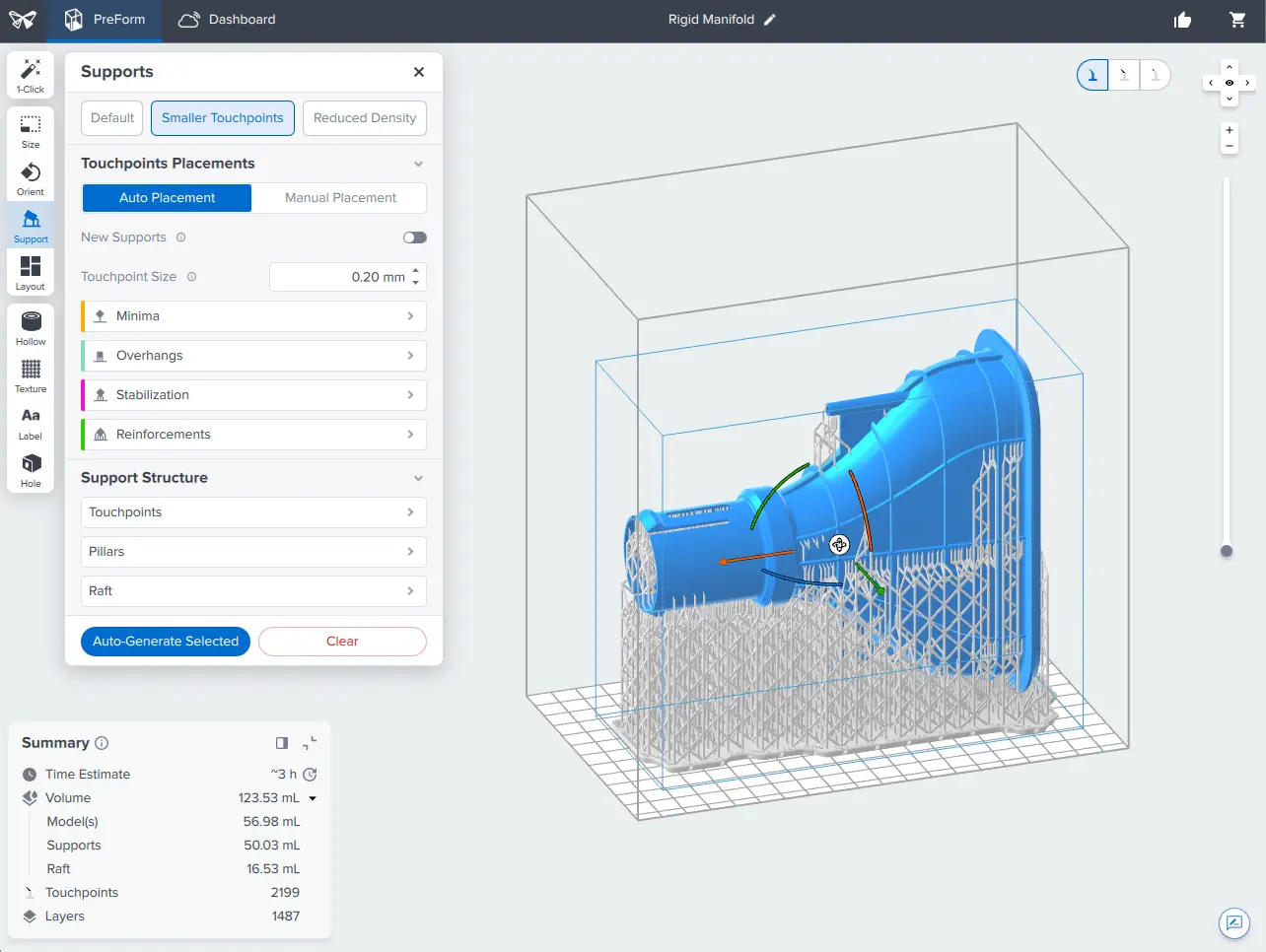Clear the generated supports
This screenshot has width=1266, height=952.
click(x=342, y=642)
